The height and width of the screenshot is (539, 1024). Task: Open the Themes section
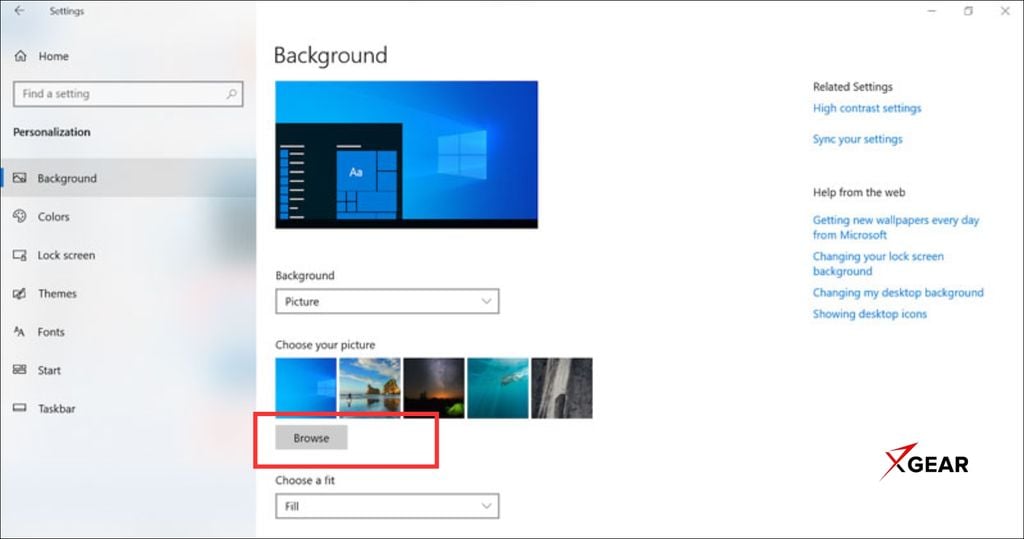click(128, 293)
